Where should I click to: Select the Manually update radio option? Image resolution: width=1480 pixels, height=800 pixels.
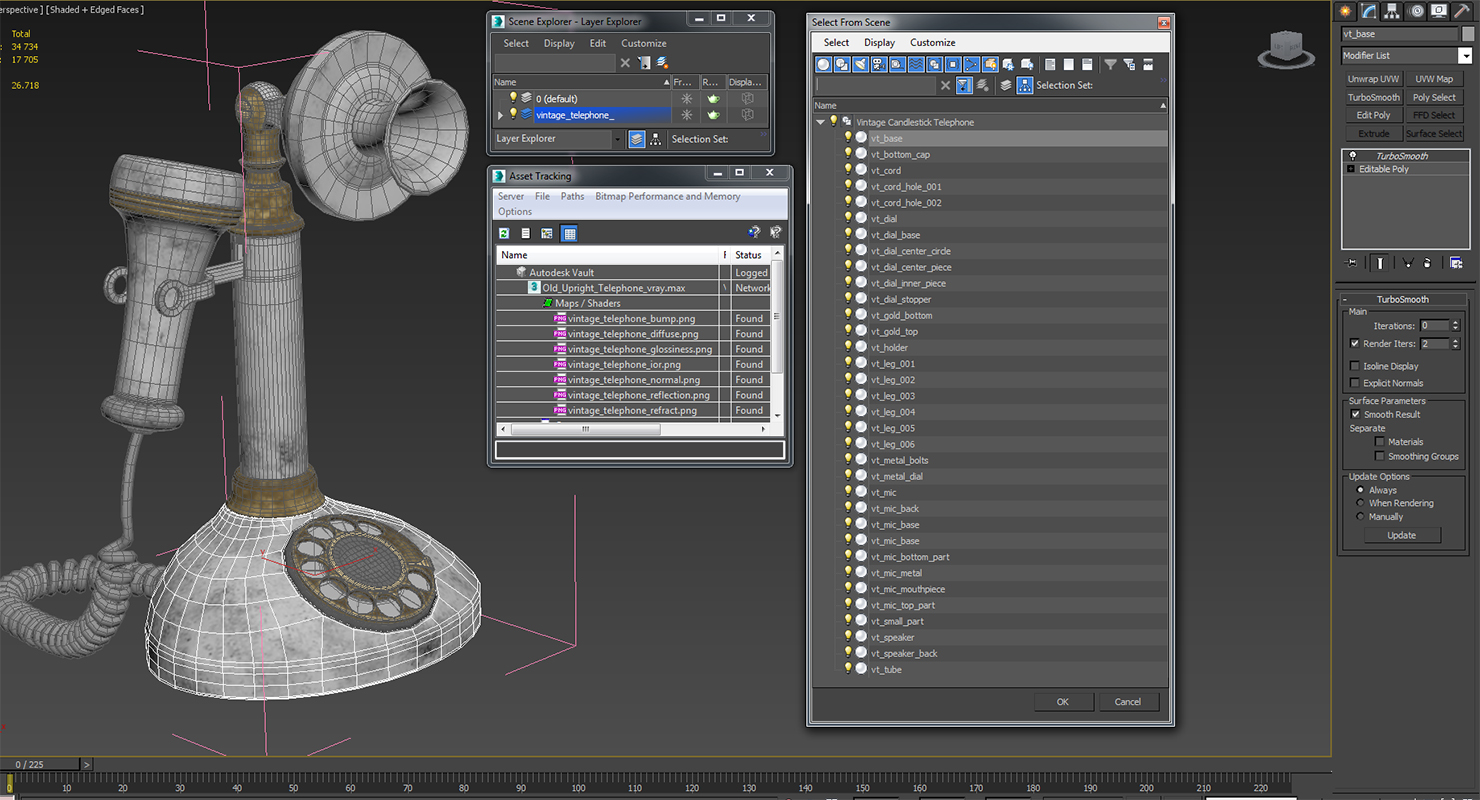[x=1360, y=517]
